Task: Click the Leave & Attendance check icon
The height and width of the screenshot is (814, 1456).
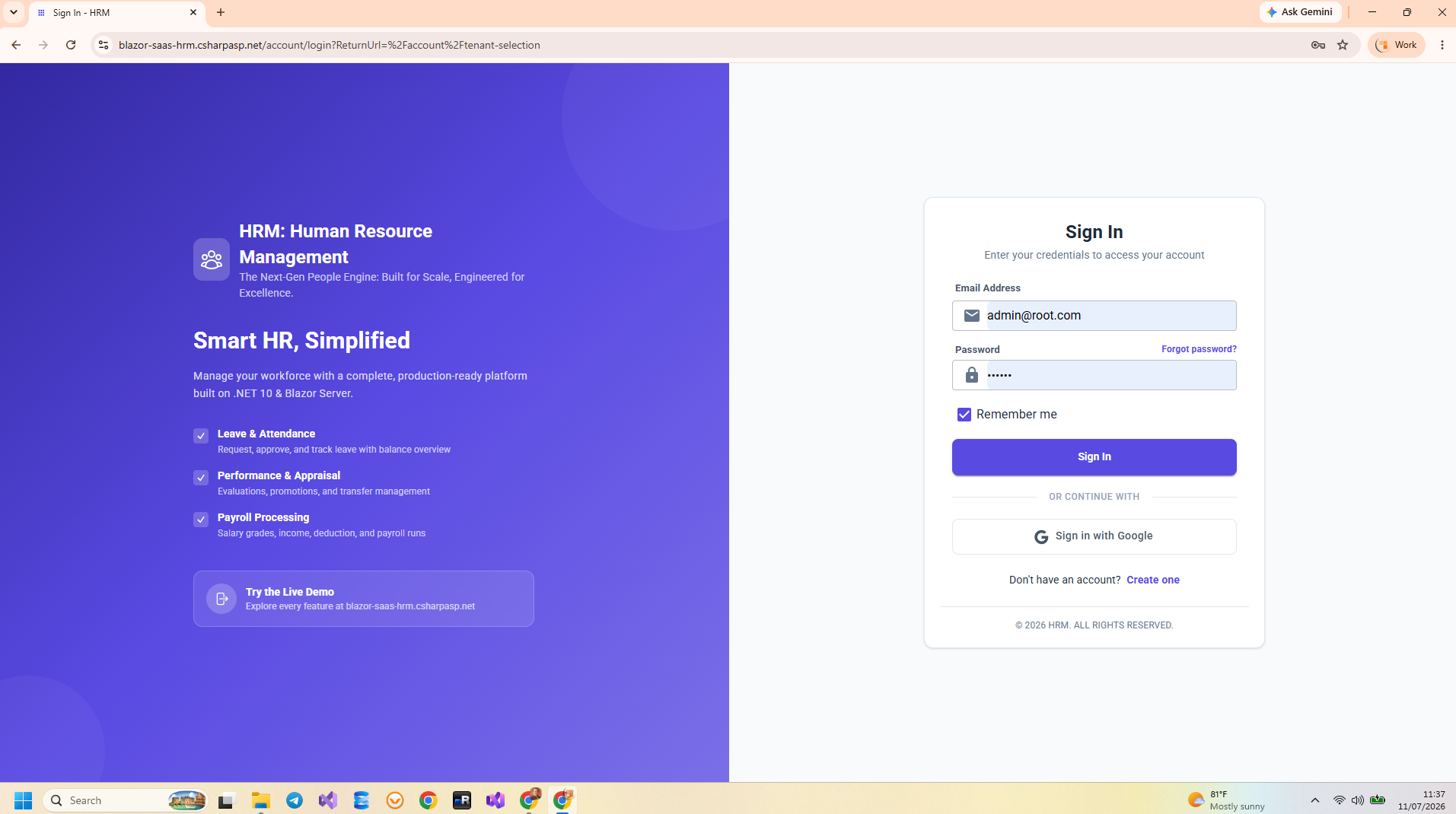Action: [x=201, y=436]
